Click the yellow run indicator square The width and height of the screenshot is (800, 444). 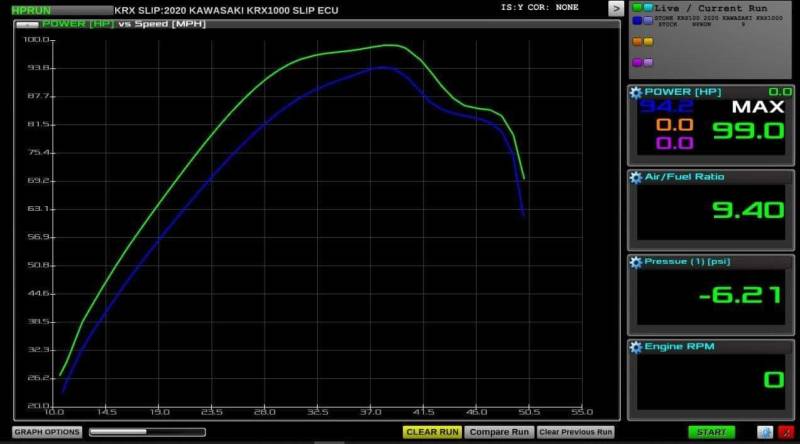coord(648,41)
